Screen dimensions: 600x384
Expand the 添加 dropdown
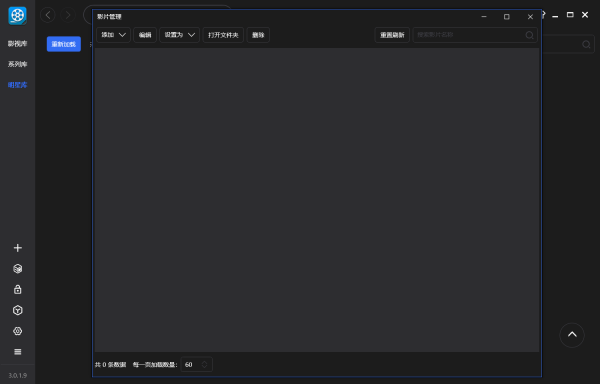click(x=113, y=35)
